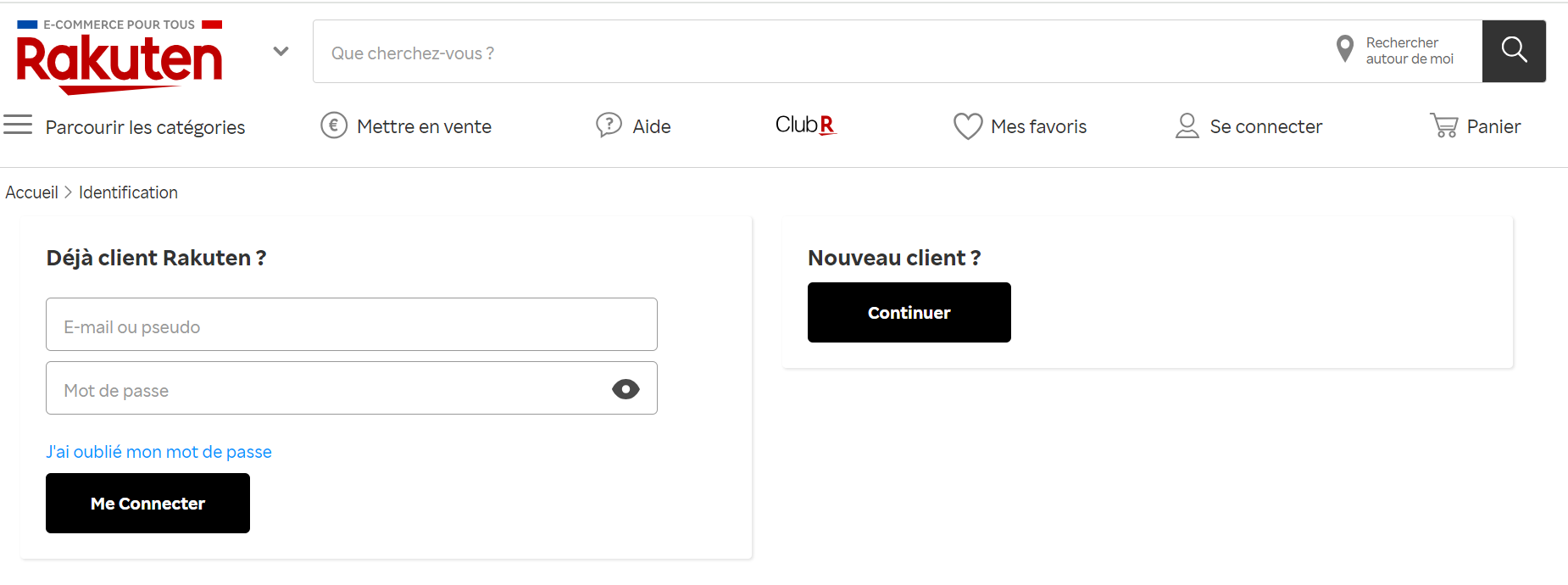Click the 'Continuer' button
1568x585 pixels.
(x=909, y=313)
